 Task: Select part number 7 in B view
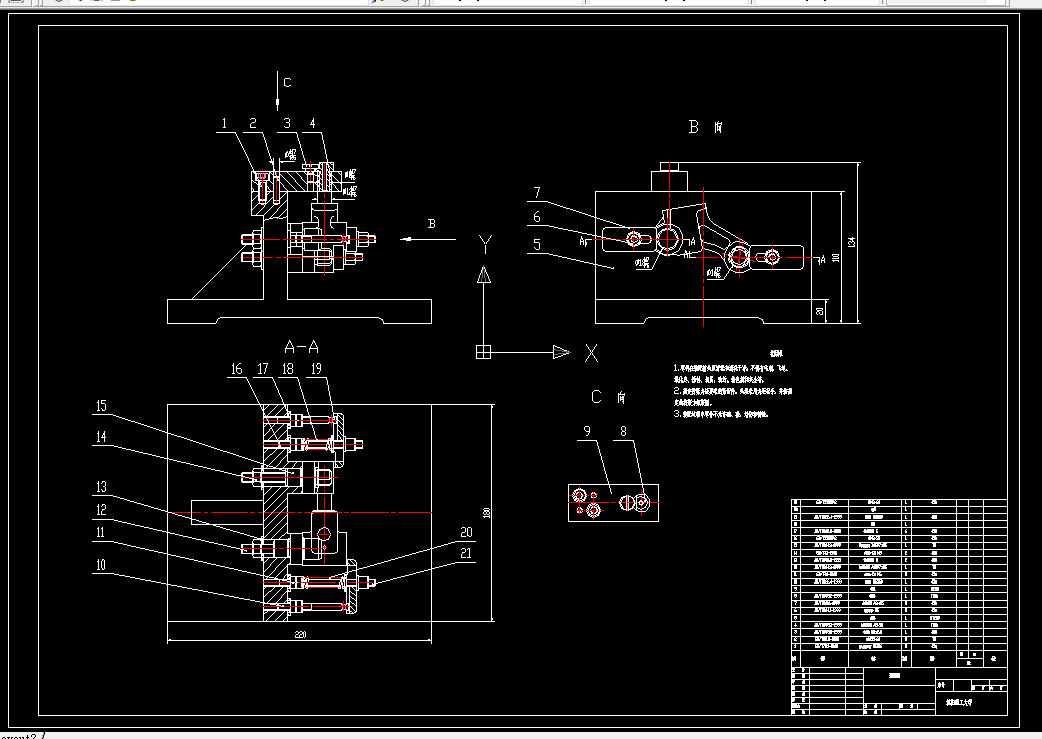tap(537, 193)
